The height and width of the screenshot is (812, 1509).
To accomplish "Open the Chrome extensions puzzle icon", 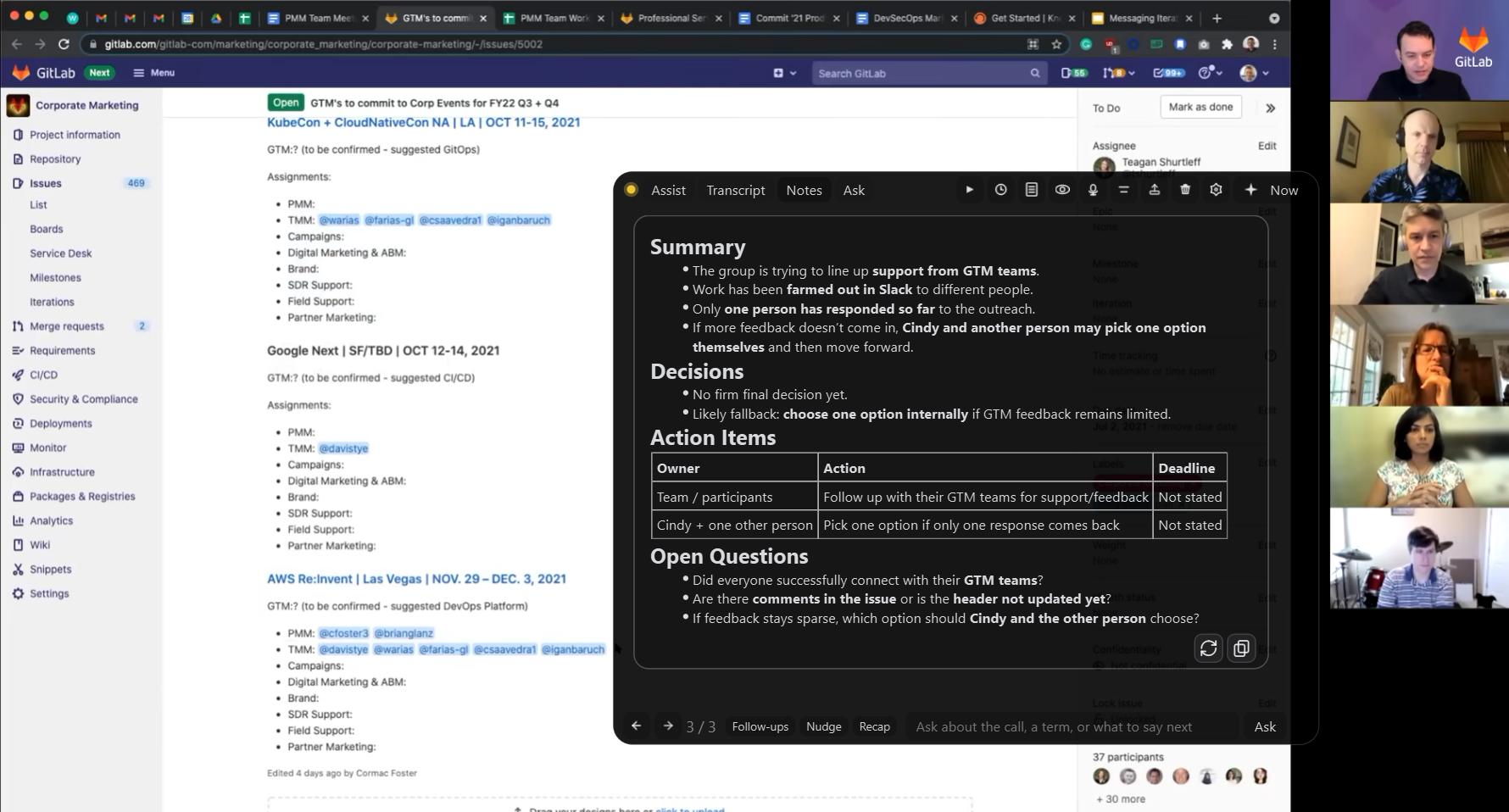I will pos(1227,44).
